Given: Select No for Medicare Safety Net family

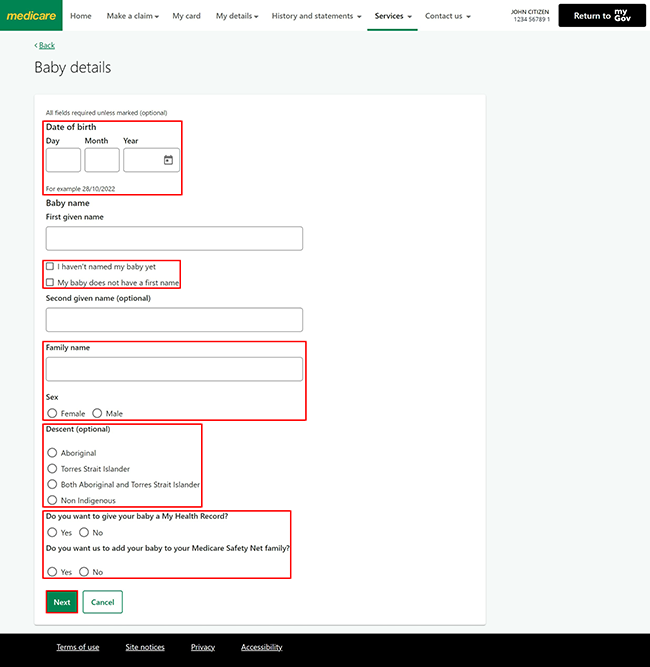Looking at the screenshot, I should tap(84, 571).
